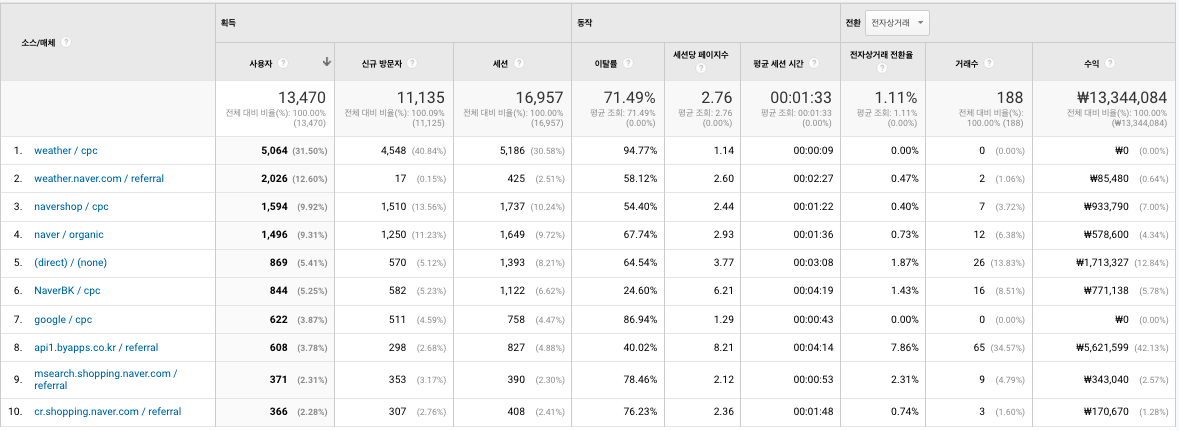
Task: Click help icon beside 이탈률 column
Action: coord(627,63)
